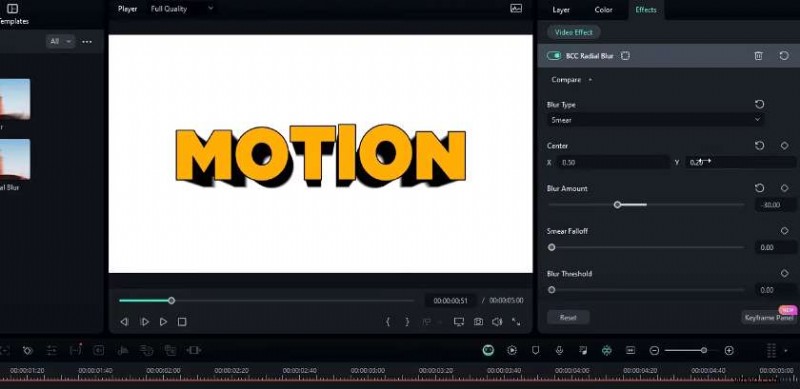Add a keyframe for Center
800x389 pixels.
tap(785, 145)
